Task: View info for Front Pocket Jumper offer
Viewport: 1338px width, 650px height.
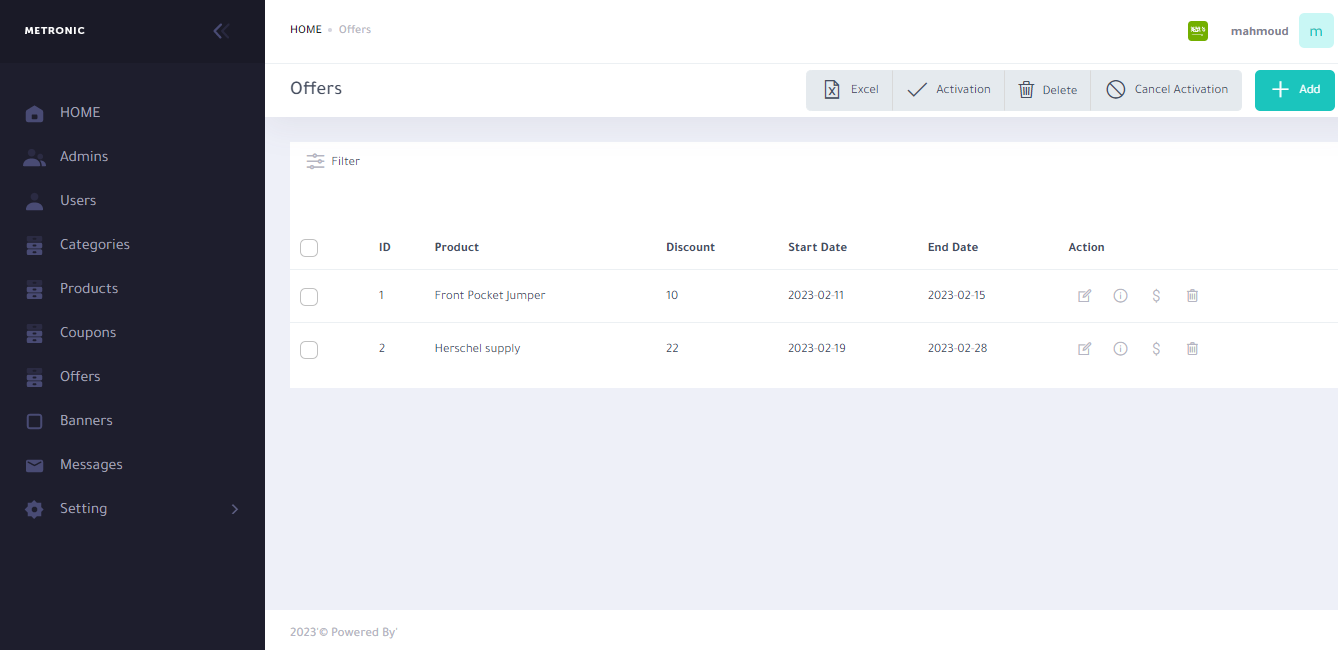Action: (1120, 296)
